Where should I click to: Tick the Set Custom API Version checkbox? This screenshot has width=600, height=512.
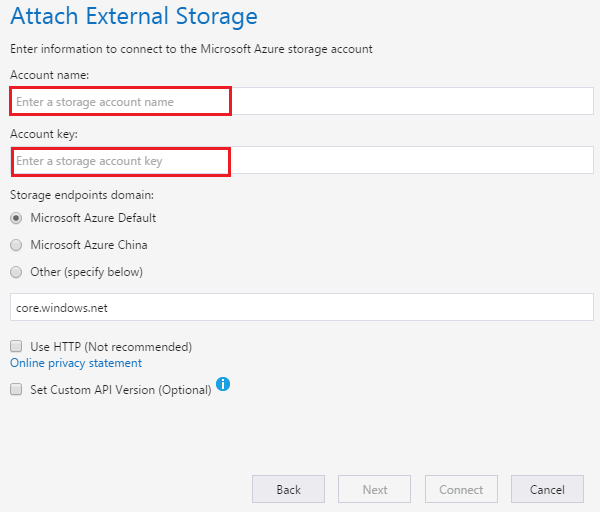[16, 390]
